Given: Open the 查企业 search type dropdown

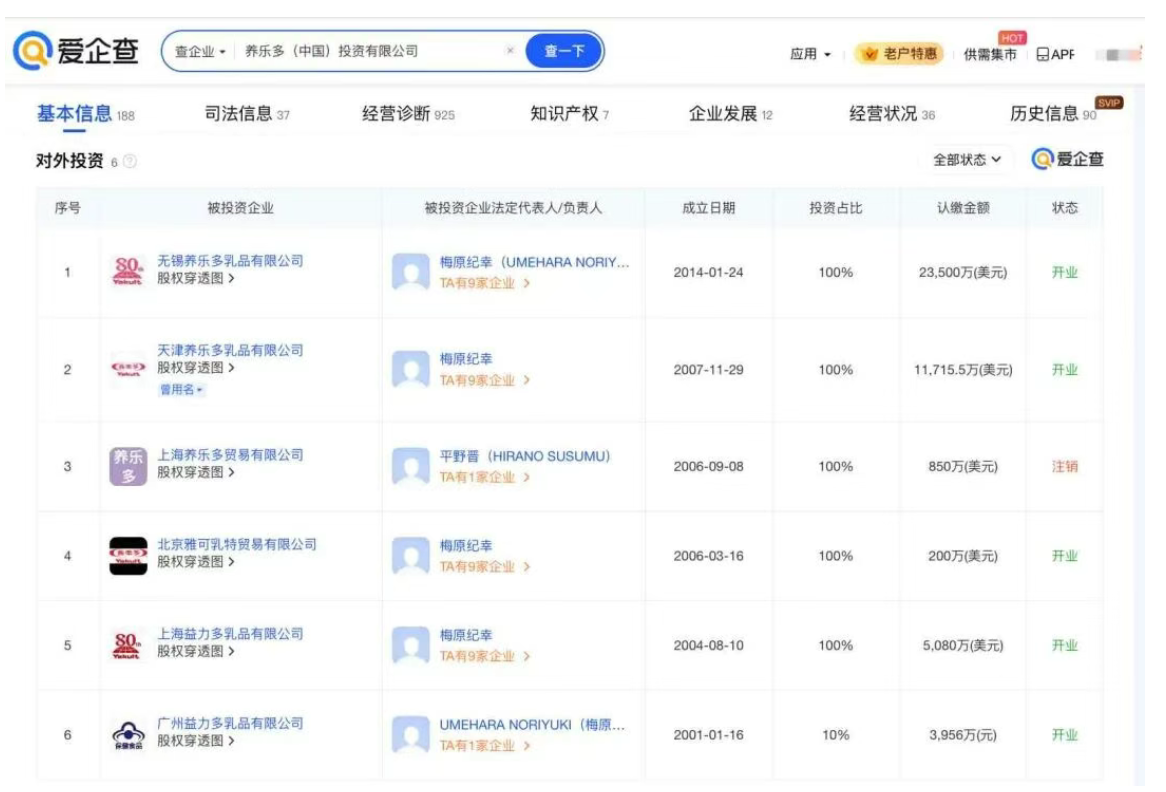Looking at the screenshot, I should point(201,51).
